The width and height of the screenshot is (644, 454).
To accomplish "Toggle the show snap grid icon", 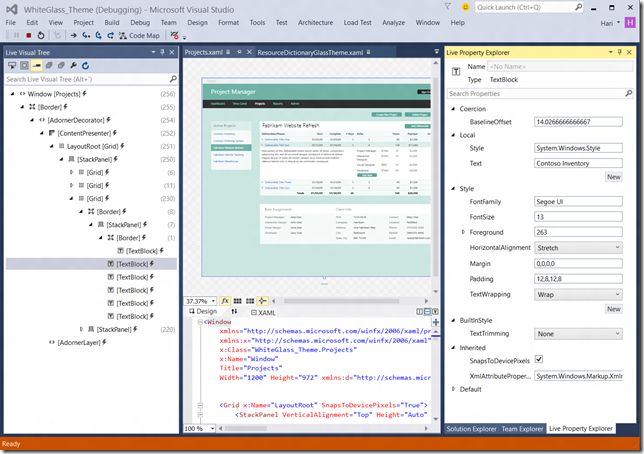I will (x=237, y=301).
